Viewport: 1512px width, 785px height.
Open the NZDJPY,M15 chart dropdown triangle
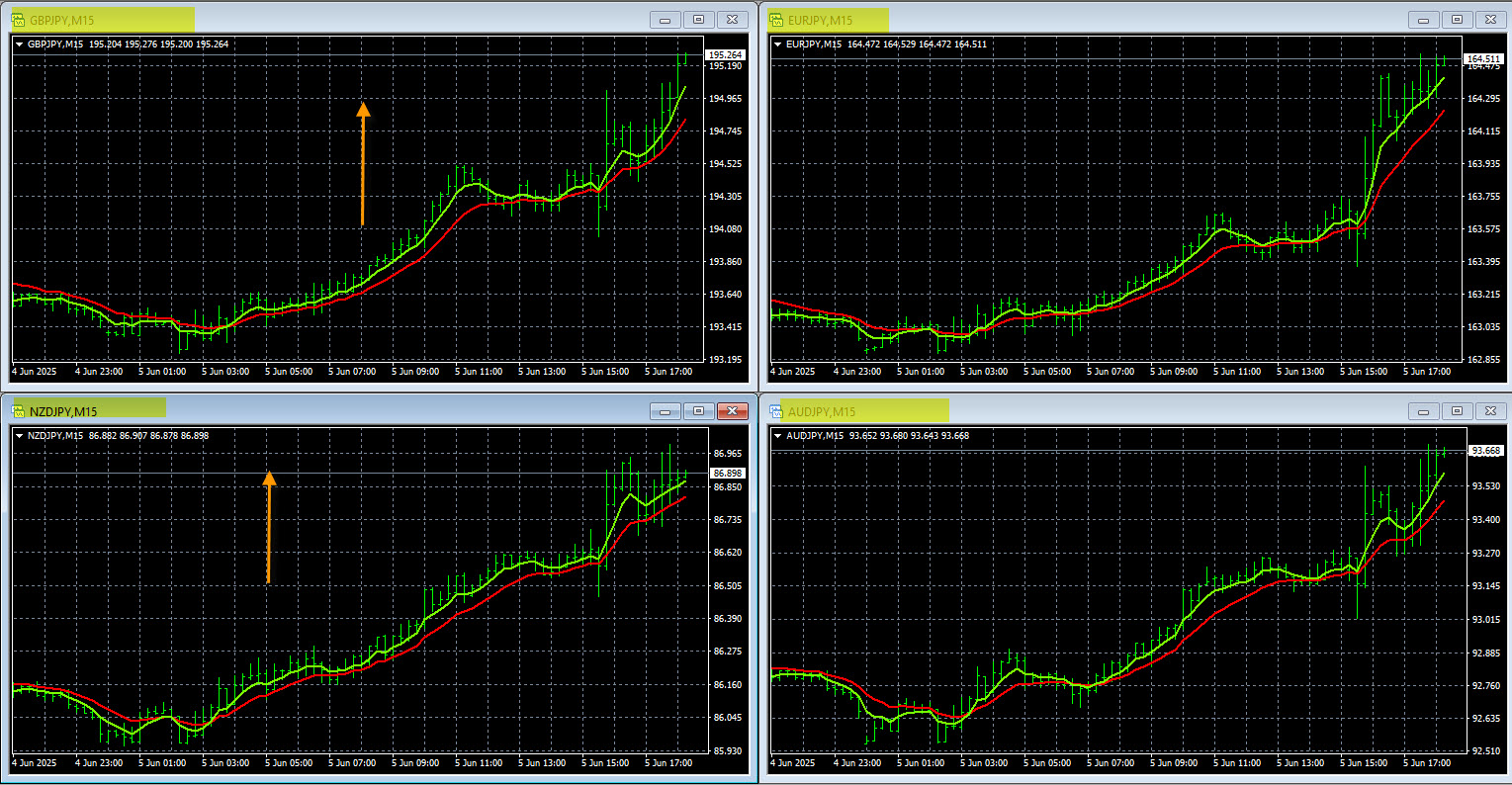click(x=20, y=435)
